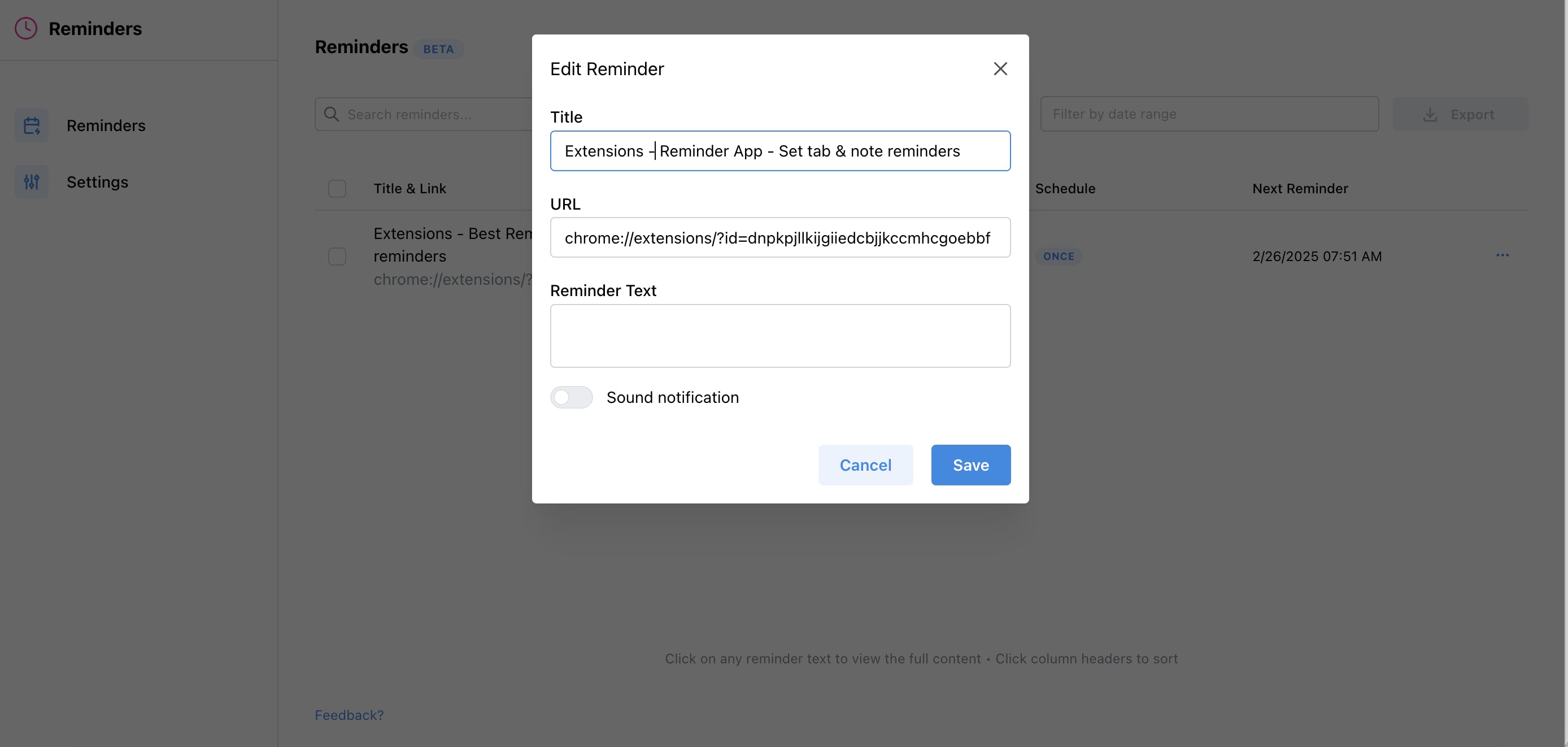Click the Export download icon
The height and width of the screenshot is (747, 1568).
(x=1430, y=115)
